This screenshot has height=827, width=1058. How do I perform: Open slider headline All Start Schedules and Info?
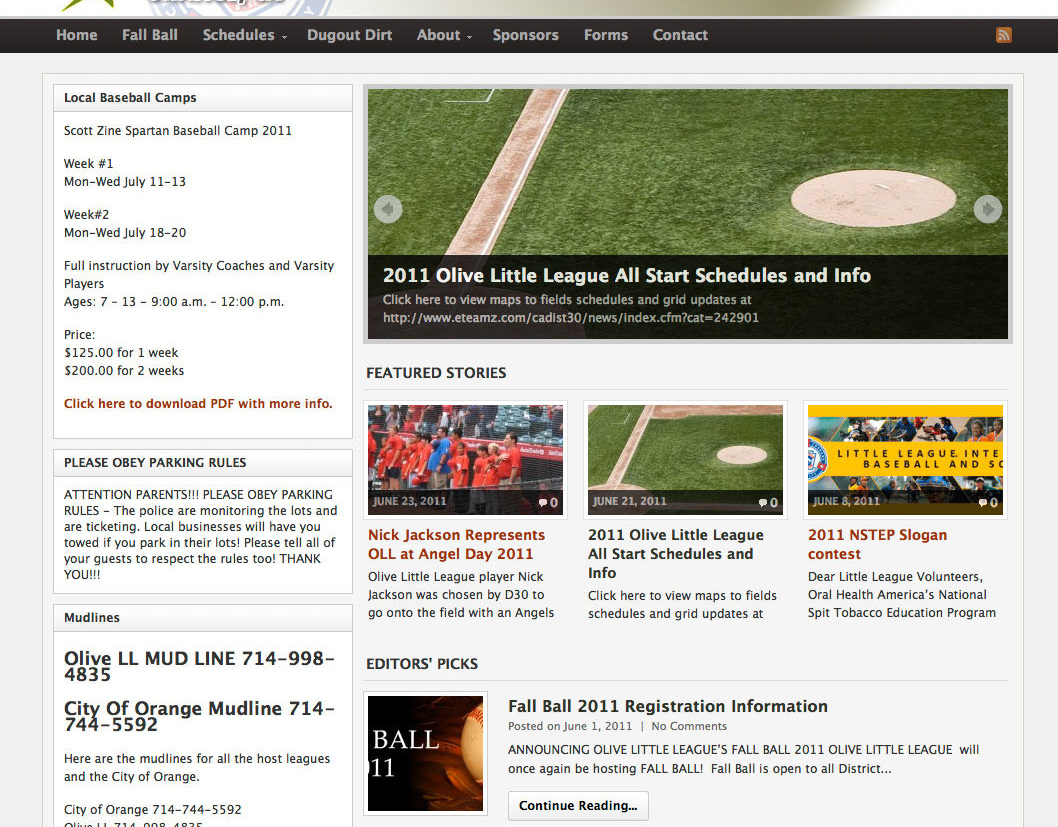pyautogui.click(x=627, y=275)
